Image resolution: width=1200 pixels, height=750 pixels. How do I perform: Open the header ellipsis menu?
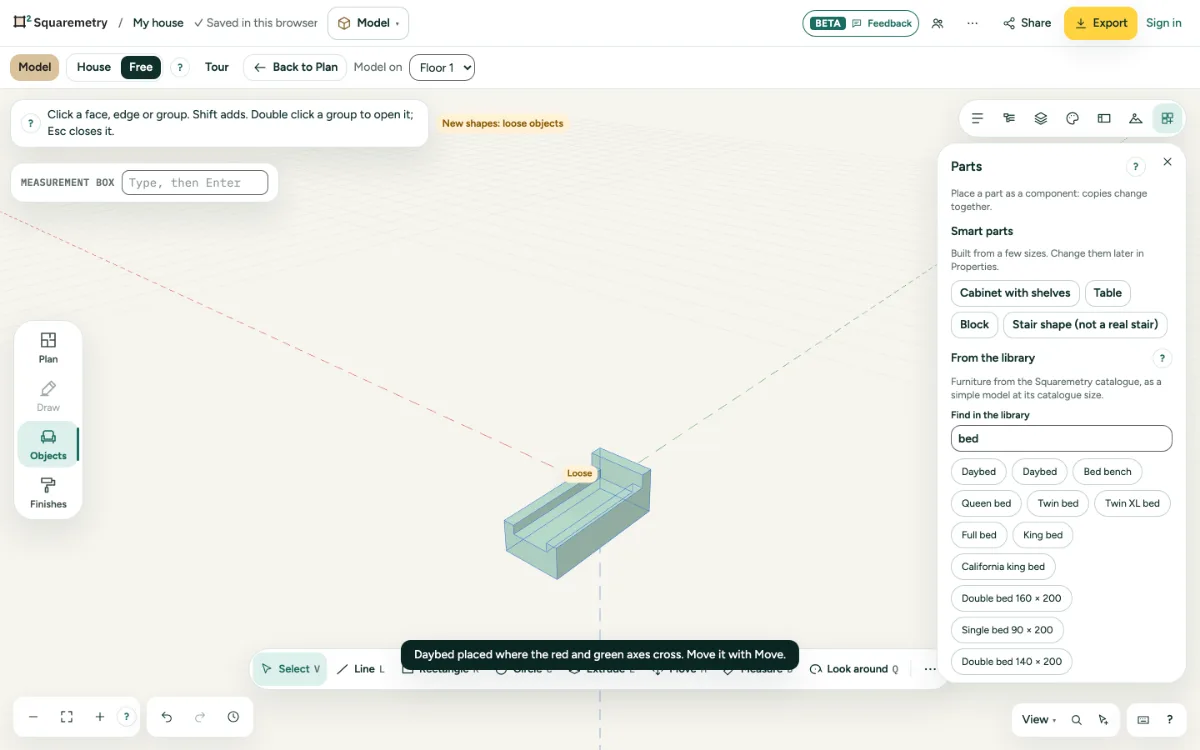tap(972, 23)
